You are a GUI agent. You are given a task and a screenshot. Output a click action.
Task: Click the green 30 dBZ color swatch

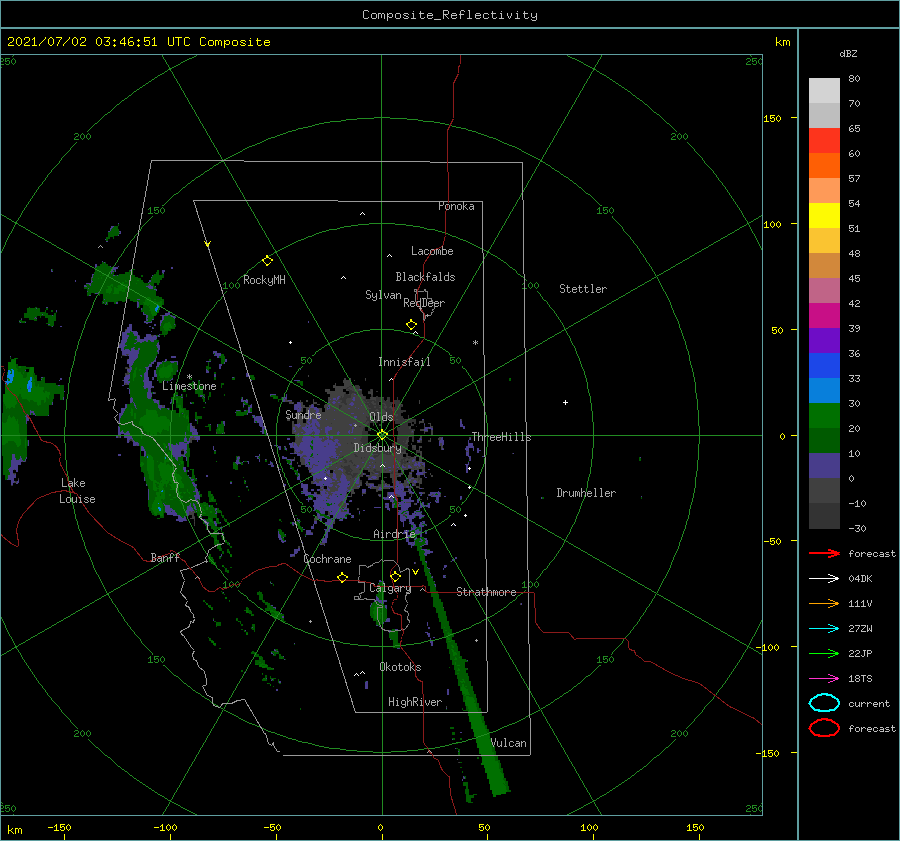pos(824,415)
